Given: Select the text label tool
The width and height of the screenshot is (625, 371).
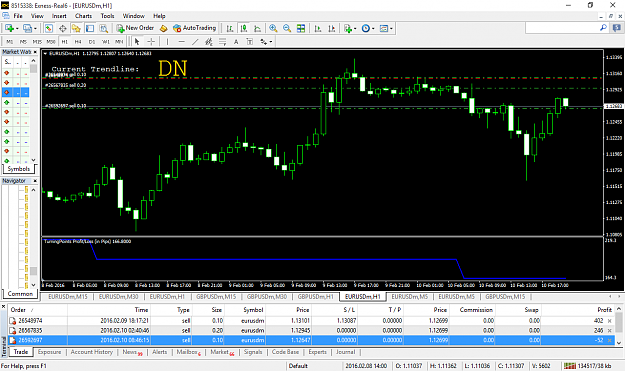Looking at the screenshot, I should (250, 41).
